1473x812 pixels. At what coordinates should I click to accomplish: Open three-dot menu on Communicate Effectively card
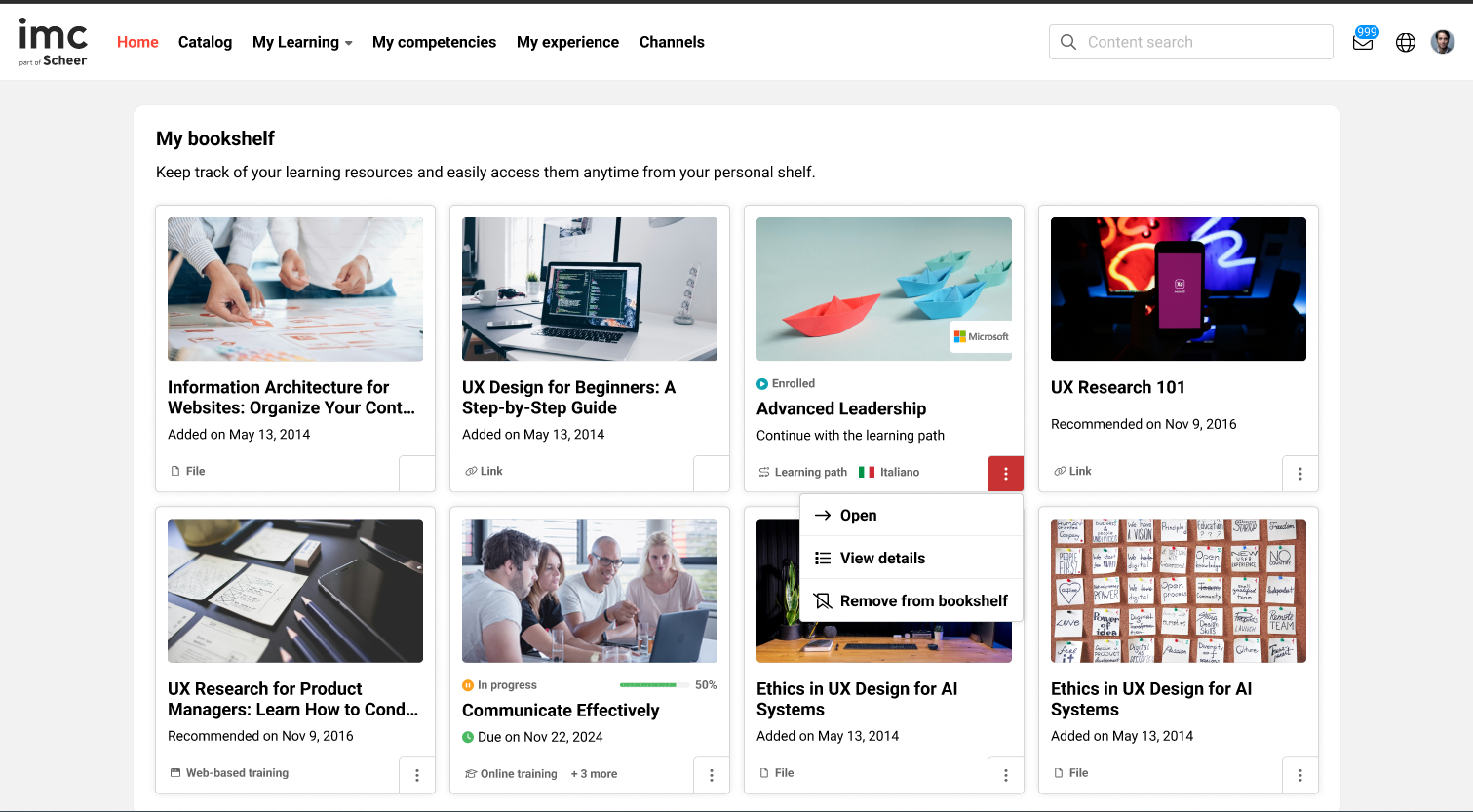point(711,775)
